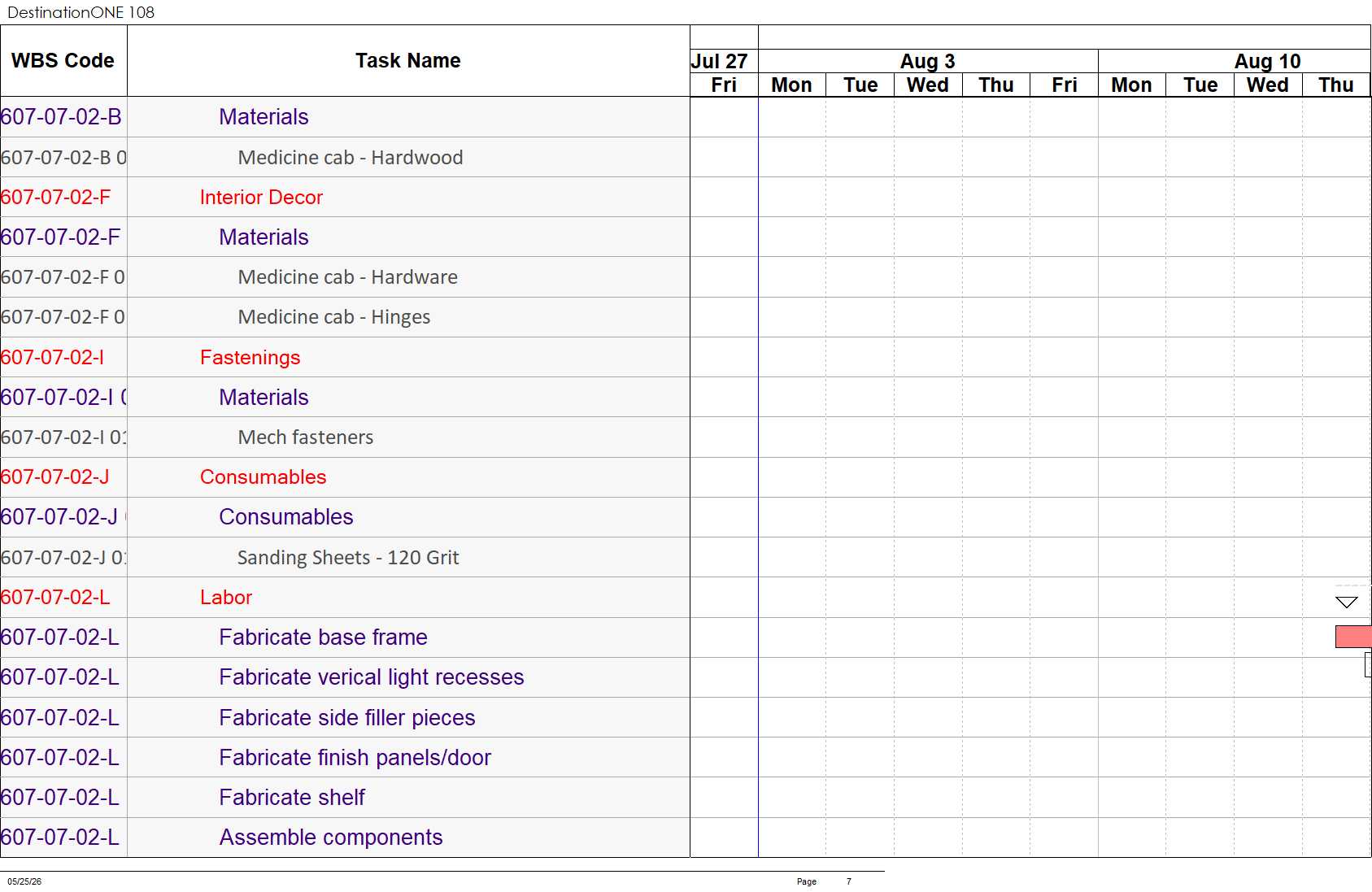Click the 05/25/26 footer date
1372x892 pixels.
pyautogui.click(x=24, y=881)
